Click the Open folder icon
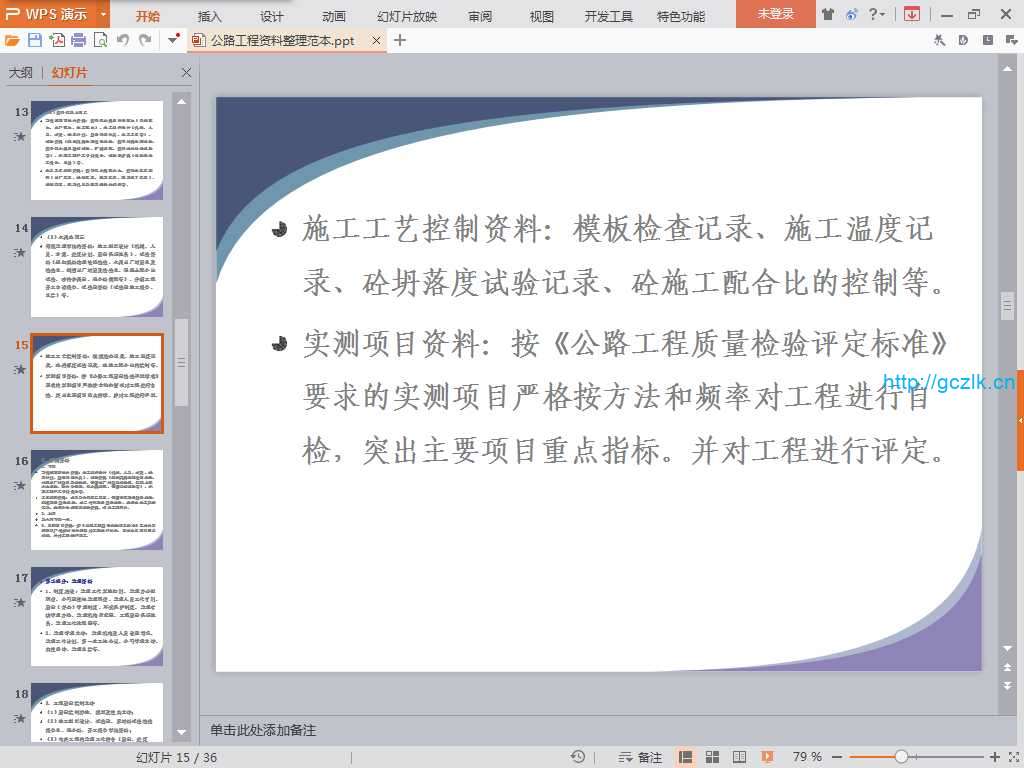Screen dimensions: 1024x768 (x=12, y=40)
